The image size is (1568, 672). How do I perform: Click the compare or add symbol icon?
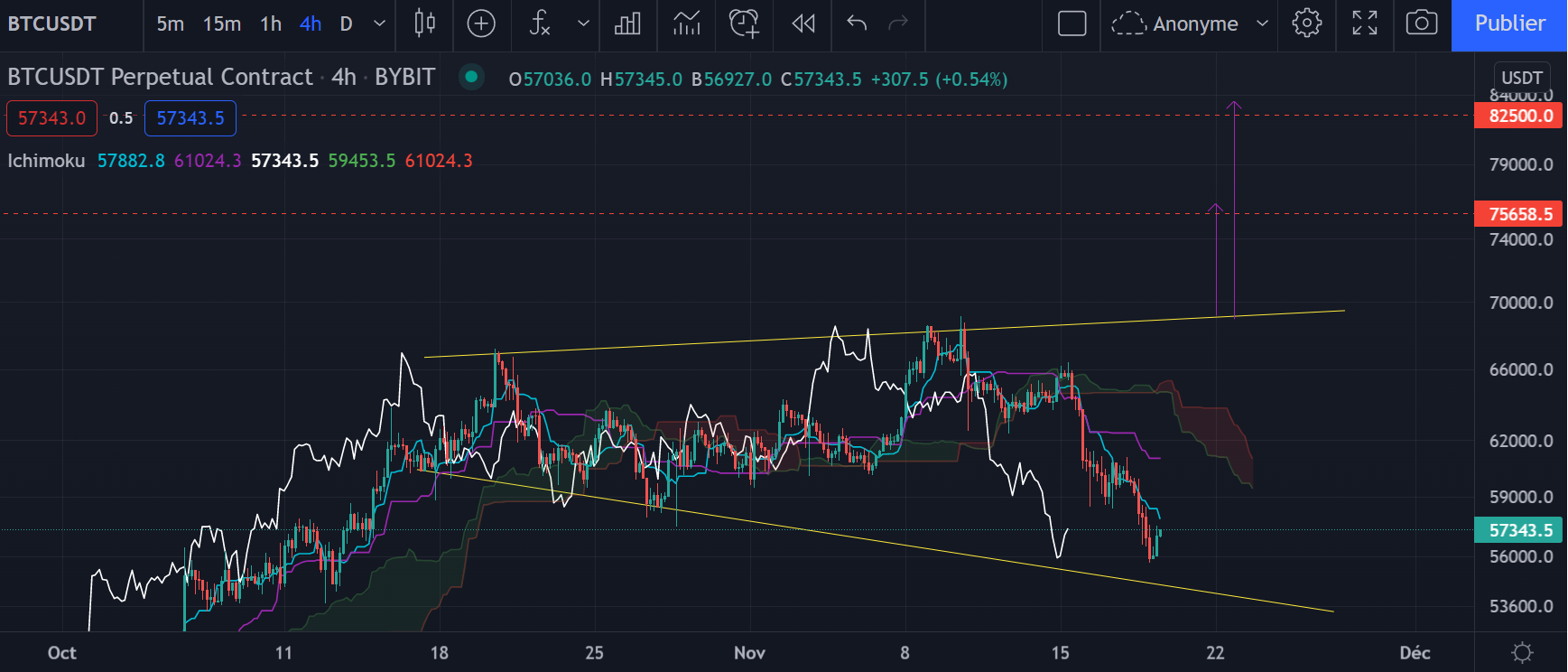tap(481, 23)
